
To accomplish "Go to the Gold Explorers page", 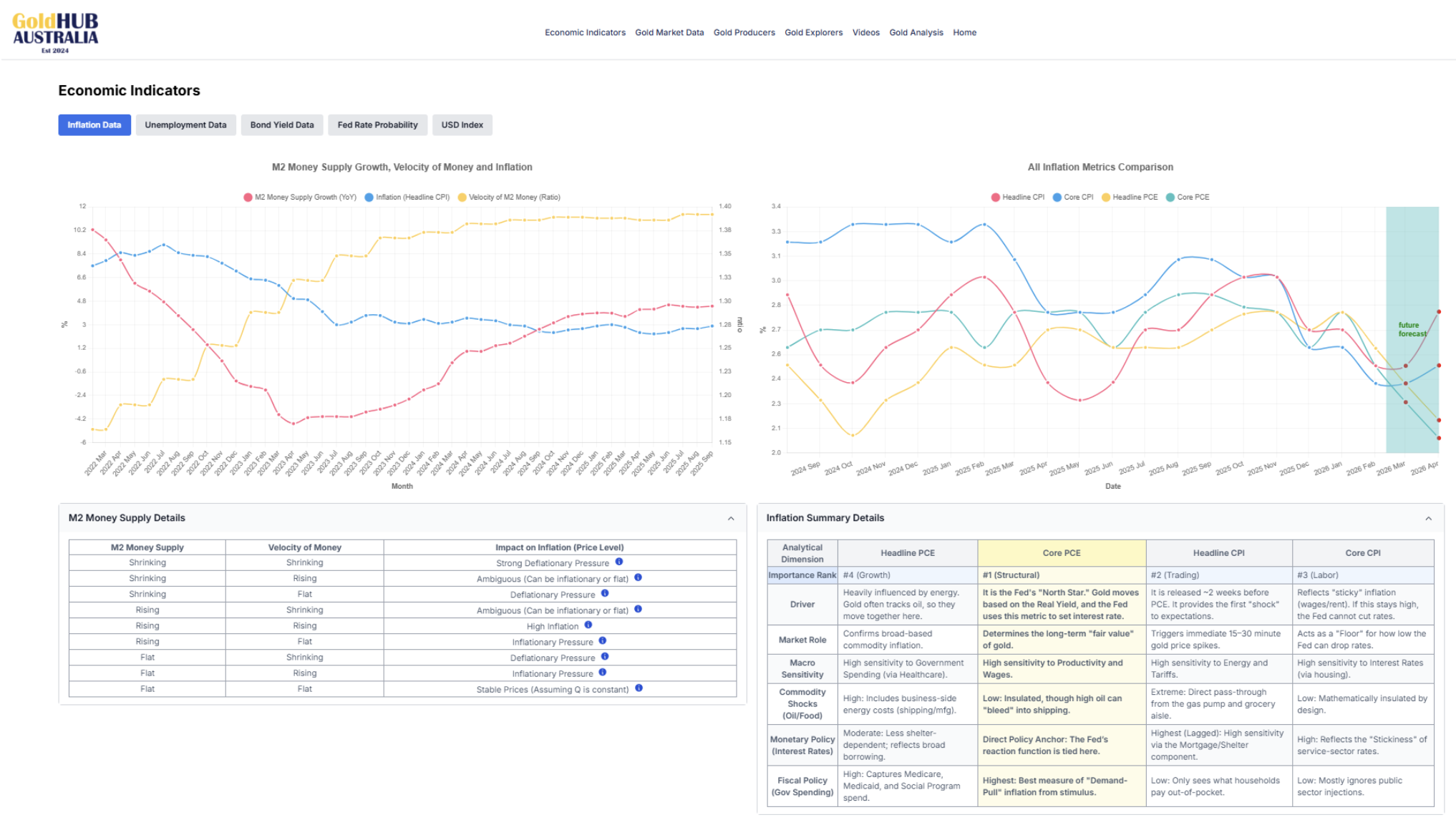I will [x=813, y=33].
